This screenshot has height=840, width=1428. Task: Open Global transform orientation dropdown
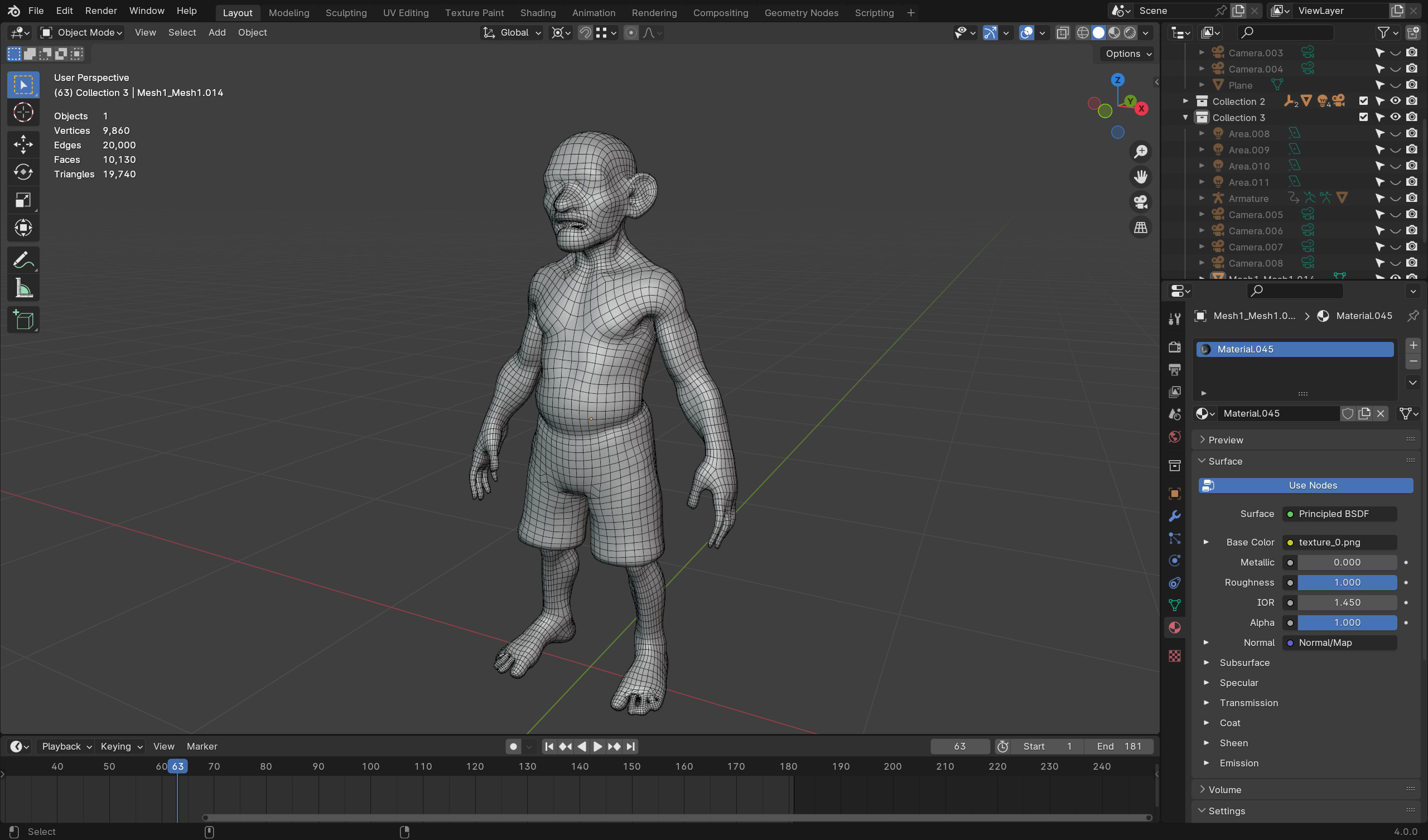(512, 33)
